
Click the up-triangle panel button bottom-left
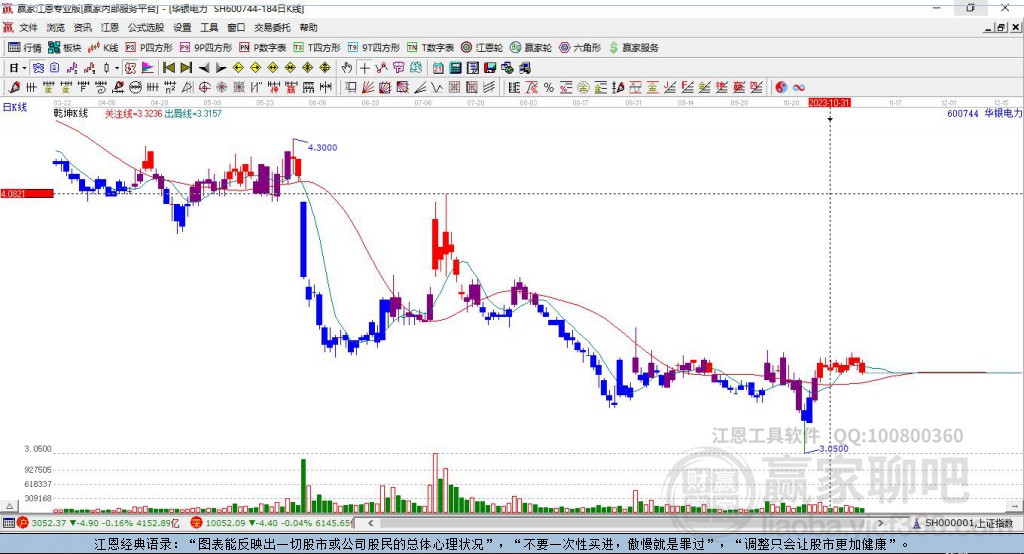pyautogui.click(x=9, y=506)
